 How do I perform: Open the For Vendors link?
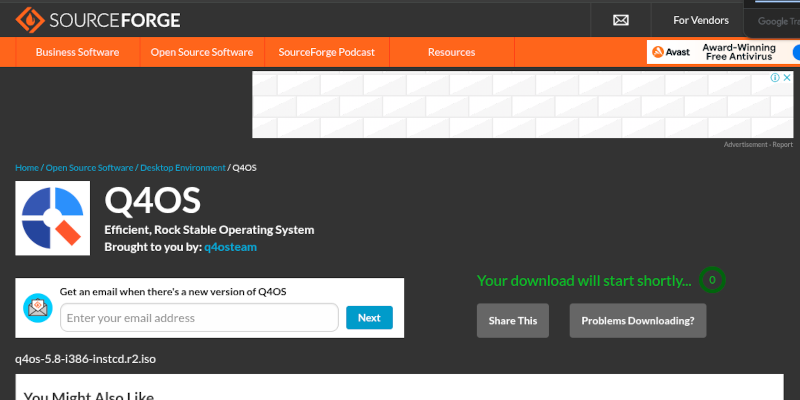pyautogui.click(x=701, y=20)
